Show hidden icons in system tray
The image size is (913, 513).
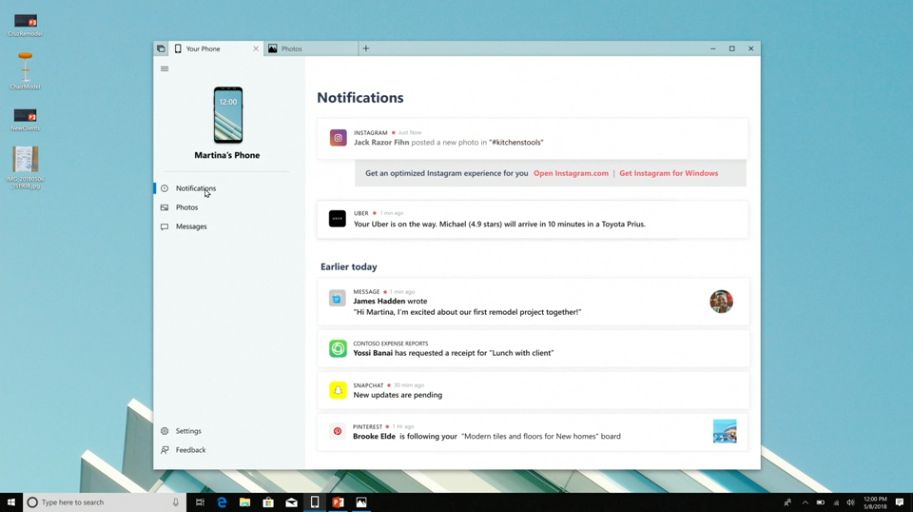coord(805,503)
